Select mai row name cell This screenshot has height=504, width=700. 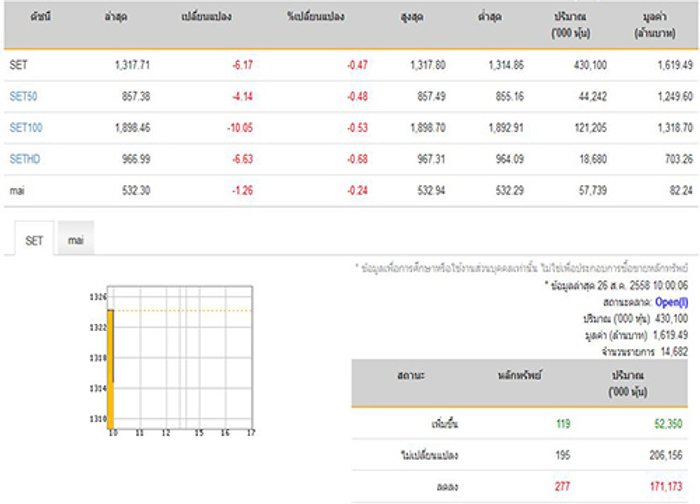click(x=17, y=191)
